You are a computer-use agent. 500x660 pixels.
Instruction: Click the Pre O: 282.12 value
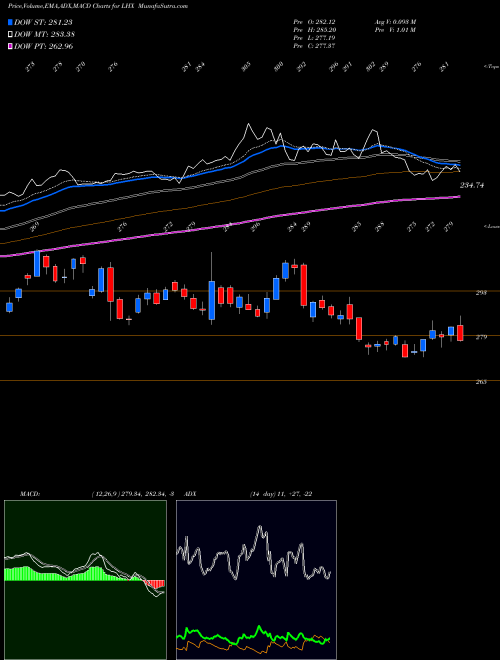(314, 22)
